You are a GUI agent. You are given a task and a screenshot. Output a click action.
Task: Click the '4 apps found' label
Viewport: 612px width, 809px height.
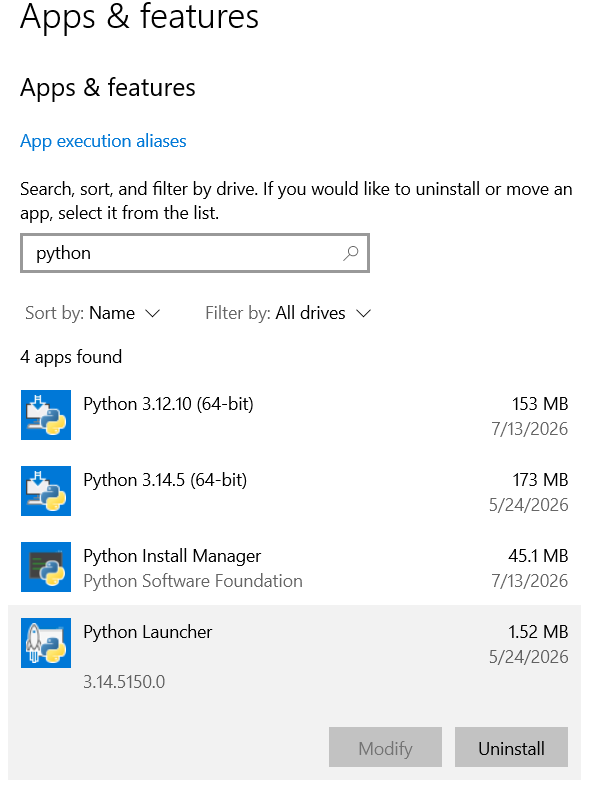(x=71, y=357)
